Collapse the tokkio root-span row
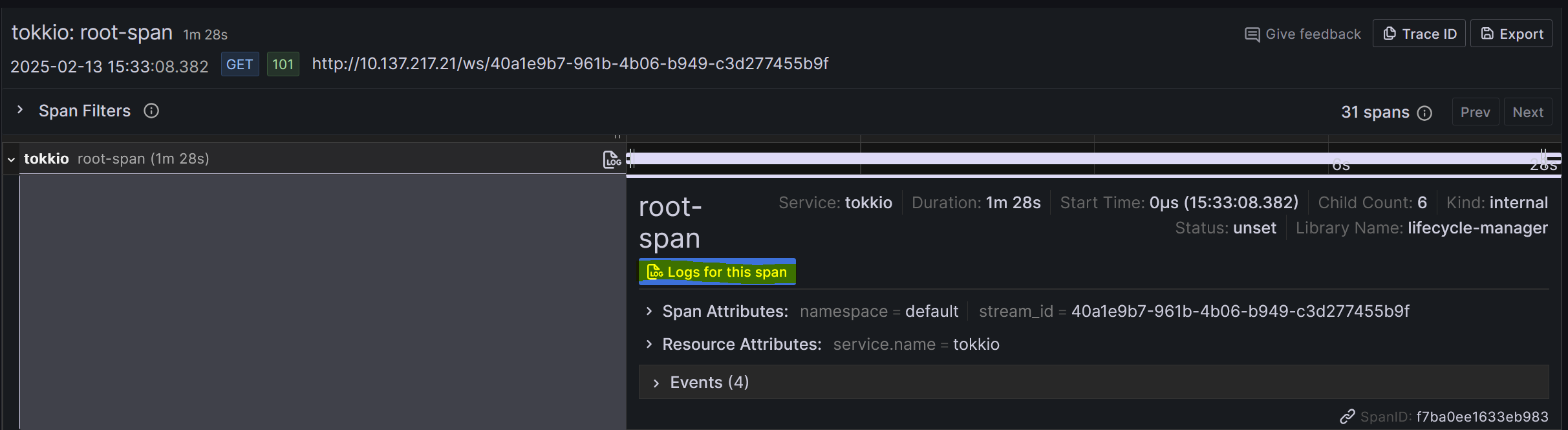 (11, 160)
